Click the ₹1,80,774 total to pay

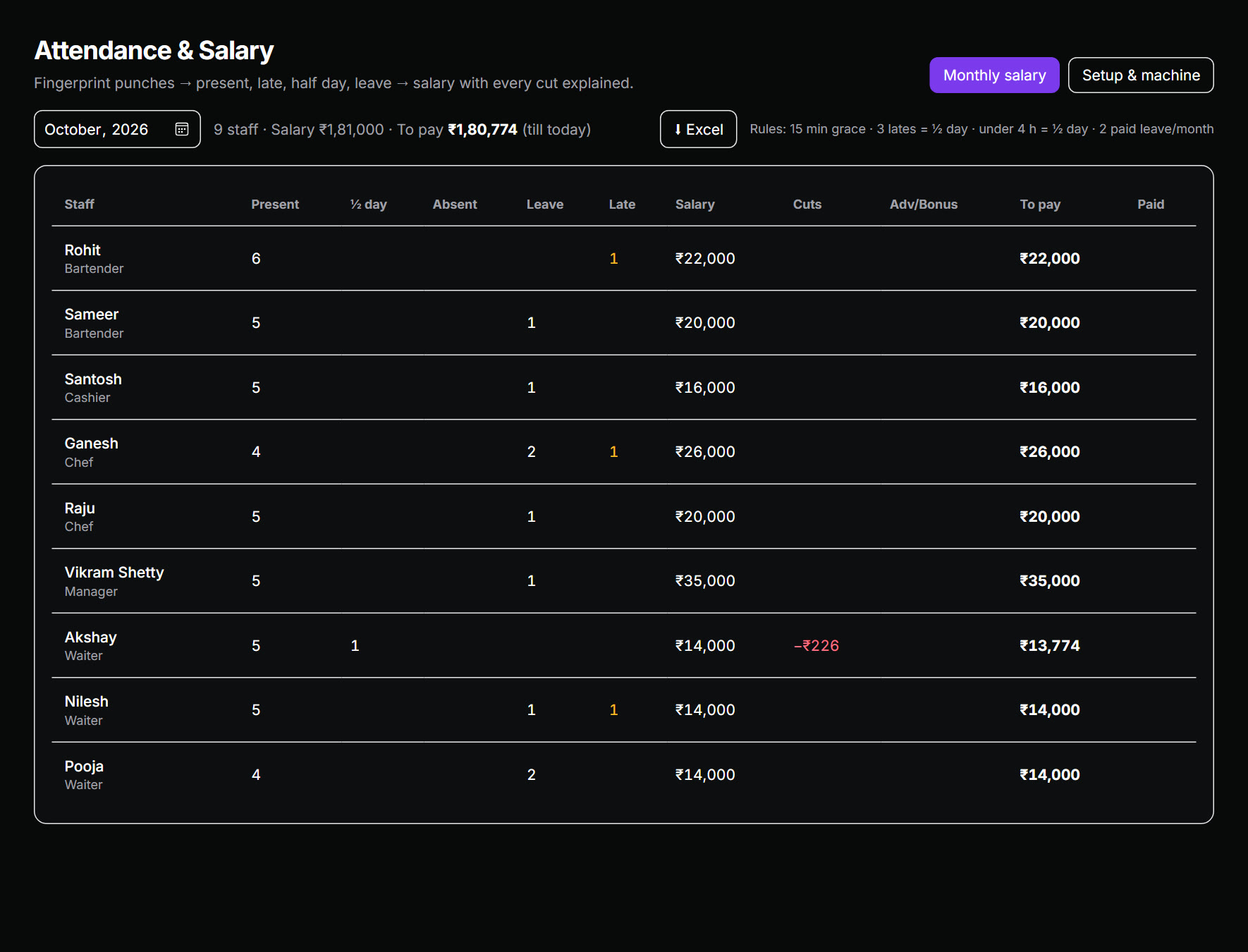pos(483,130)
